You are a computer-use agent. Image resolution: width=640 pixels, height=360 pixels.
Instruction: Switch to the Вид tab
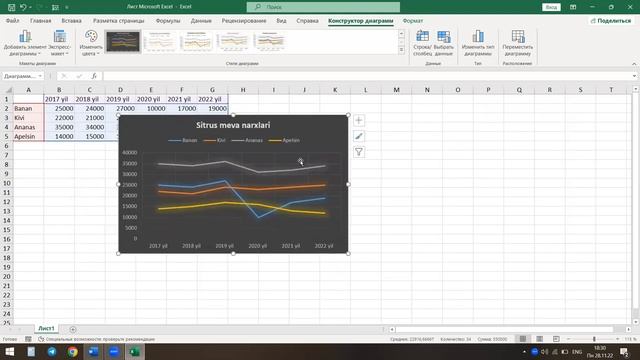click(x=281, y=21)
